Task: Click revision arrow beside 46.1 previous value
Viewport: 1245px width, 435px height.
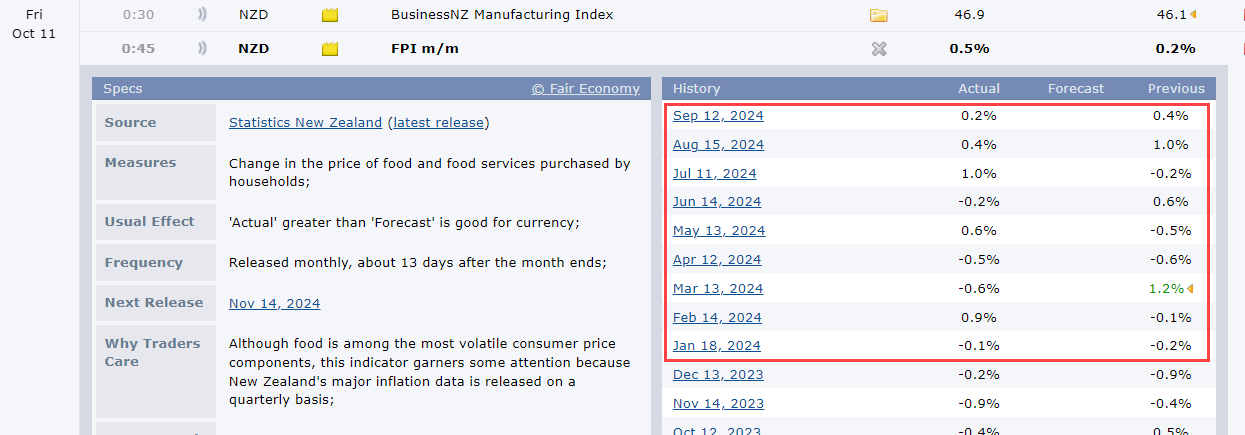Action: click(1192, 15)
